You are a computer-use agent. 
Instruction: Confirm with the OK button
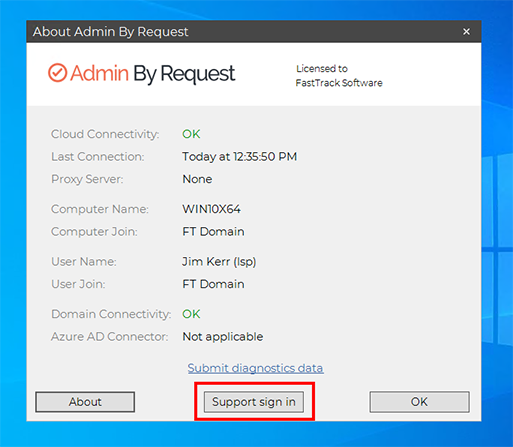[419, 402]
